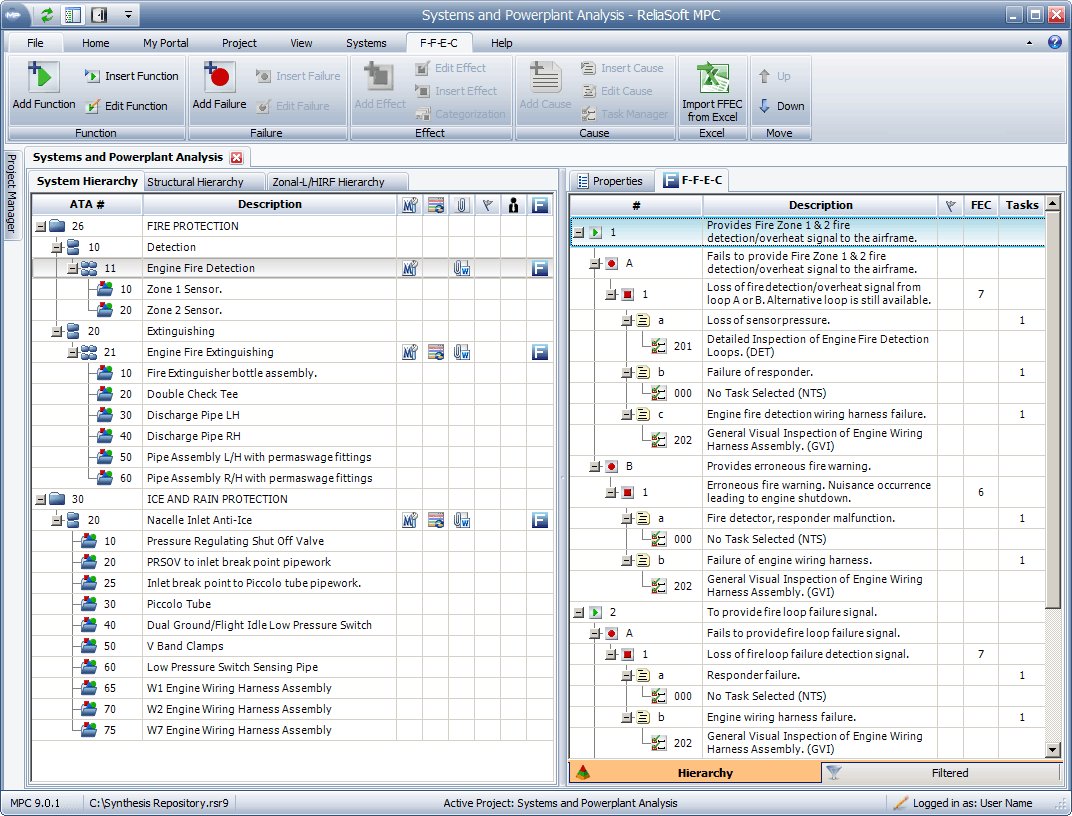Select the Hierarchy view button
The width and height of the screenshot is (1072, 816).
point(695,773)
